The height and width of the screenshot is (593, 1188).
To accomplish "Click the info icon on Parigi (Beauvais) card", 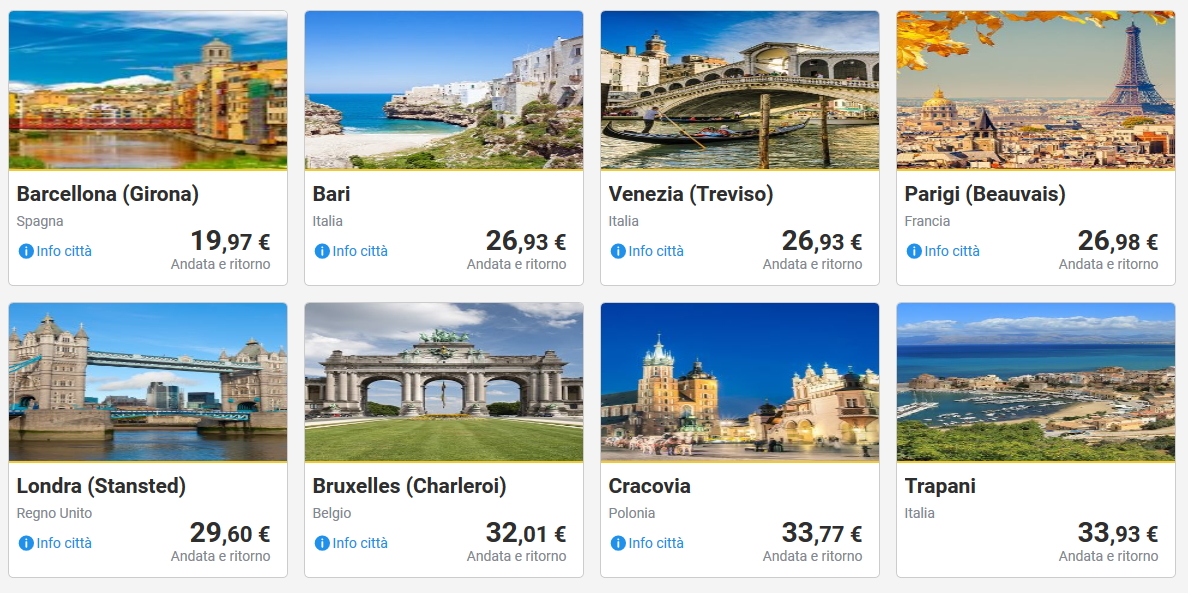I will point(914,251).
